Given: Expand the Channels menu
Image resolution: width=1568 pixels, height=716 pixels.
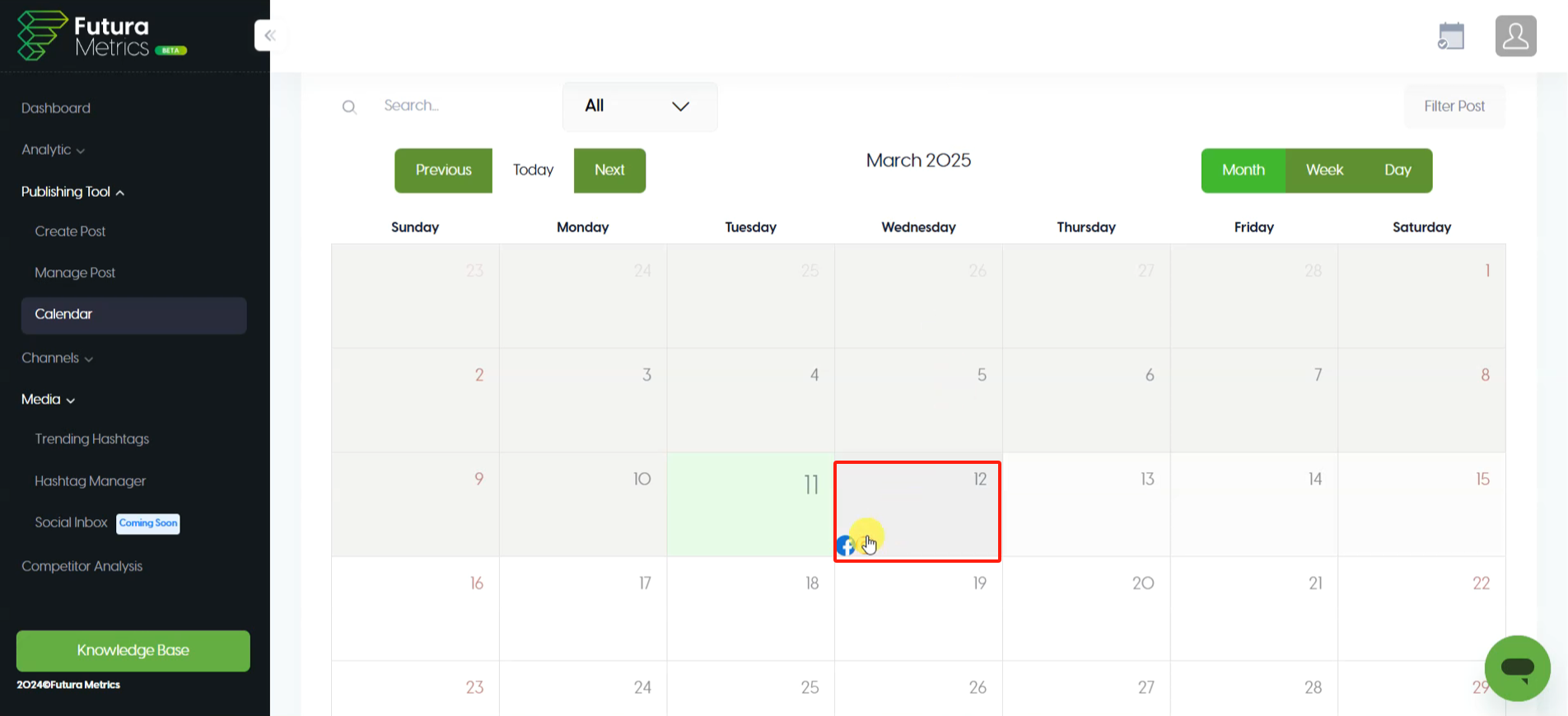Looking at the screenshot, I should pyautogui.click(x=57, y=358).
